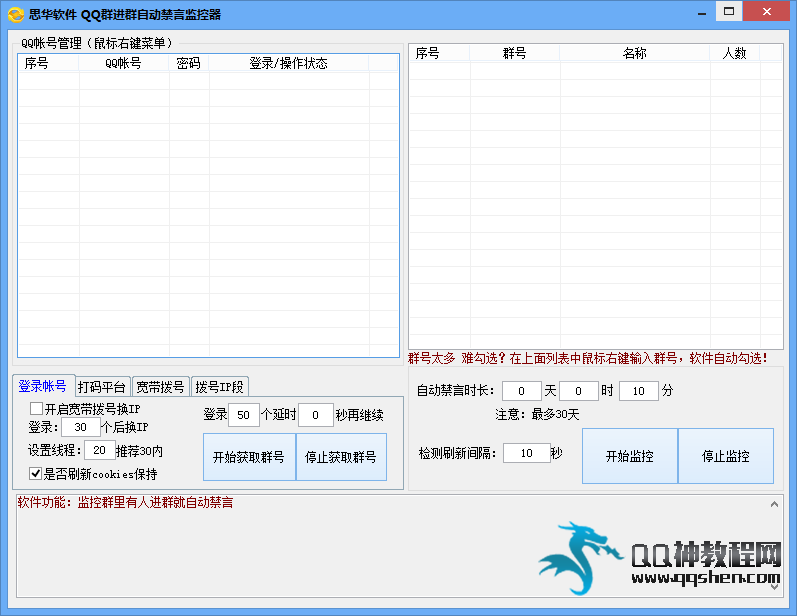Sort by QQ帐号 column header
The width and height of the screenshot is (797, 616).
pyautogui.click(x=124, y=63)
